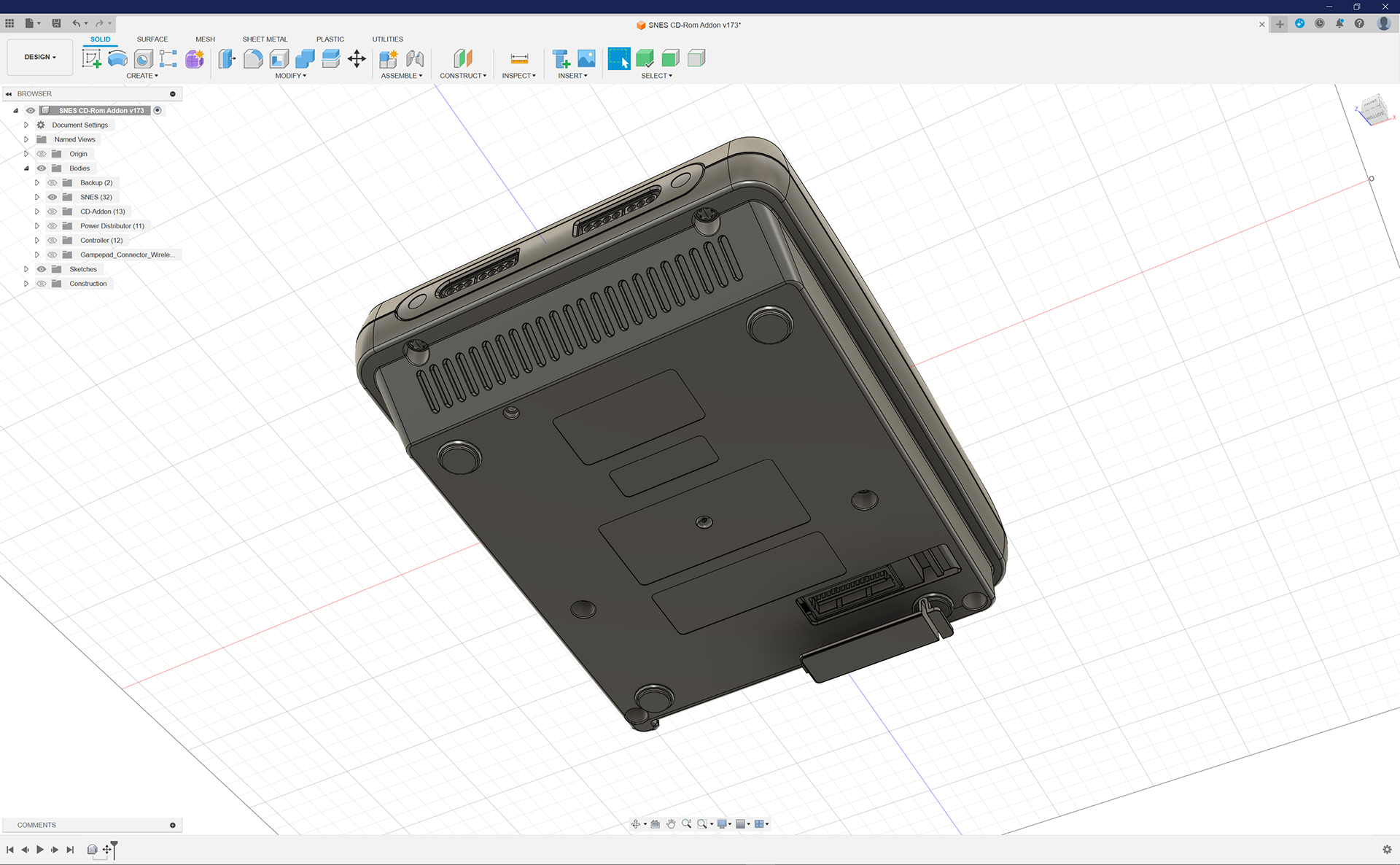Save the document with Save icon
Viewport: 1400px width, 865px height.
[56, 23]
